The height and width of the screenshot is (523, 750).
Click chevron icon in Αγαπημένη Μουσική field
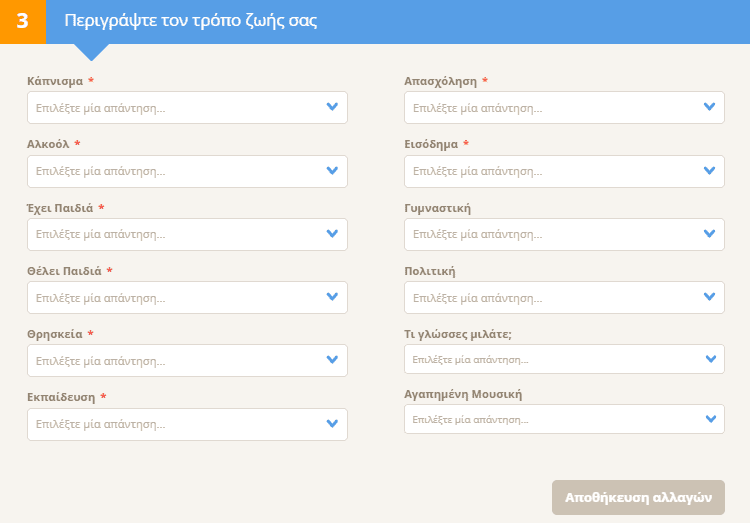click(711, 419)
